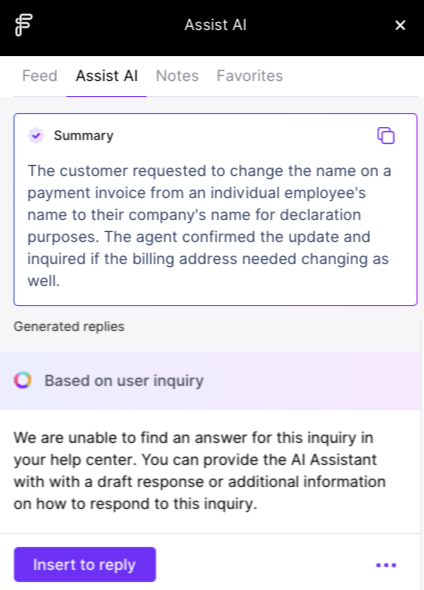Click the vertical scrollbar on the right edge
The image size is (424, 590).
pyautogui.click(x=422, y=452)
